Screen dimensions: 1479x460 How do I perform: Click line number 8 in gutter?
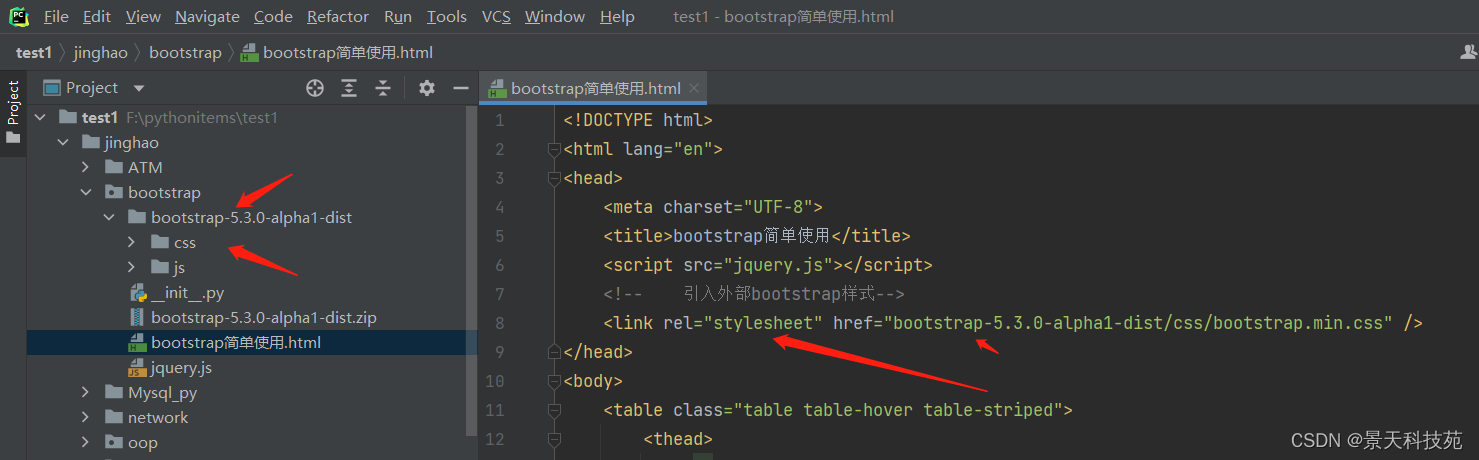pos(499,323)
